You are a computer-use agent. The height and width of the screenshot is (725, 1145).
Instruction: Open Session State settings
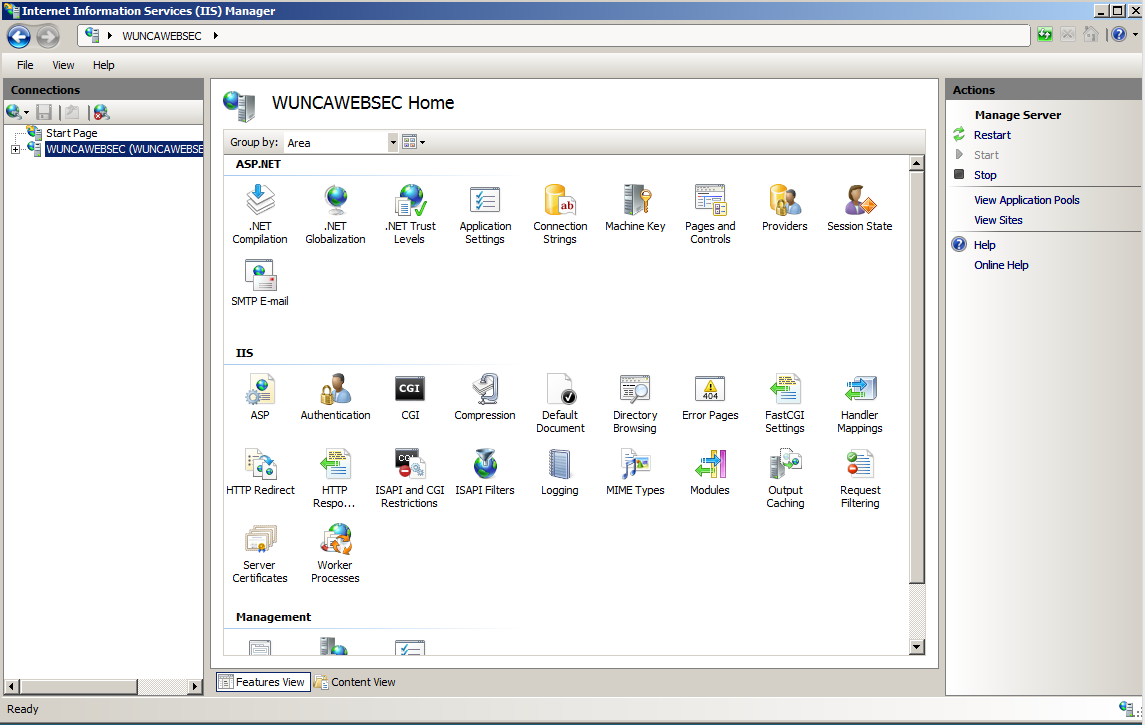[x=859, y=207]
